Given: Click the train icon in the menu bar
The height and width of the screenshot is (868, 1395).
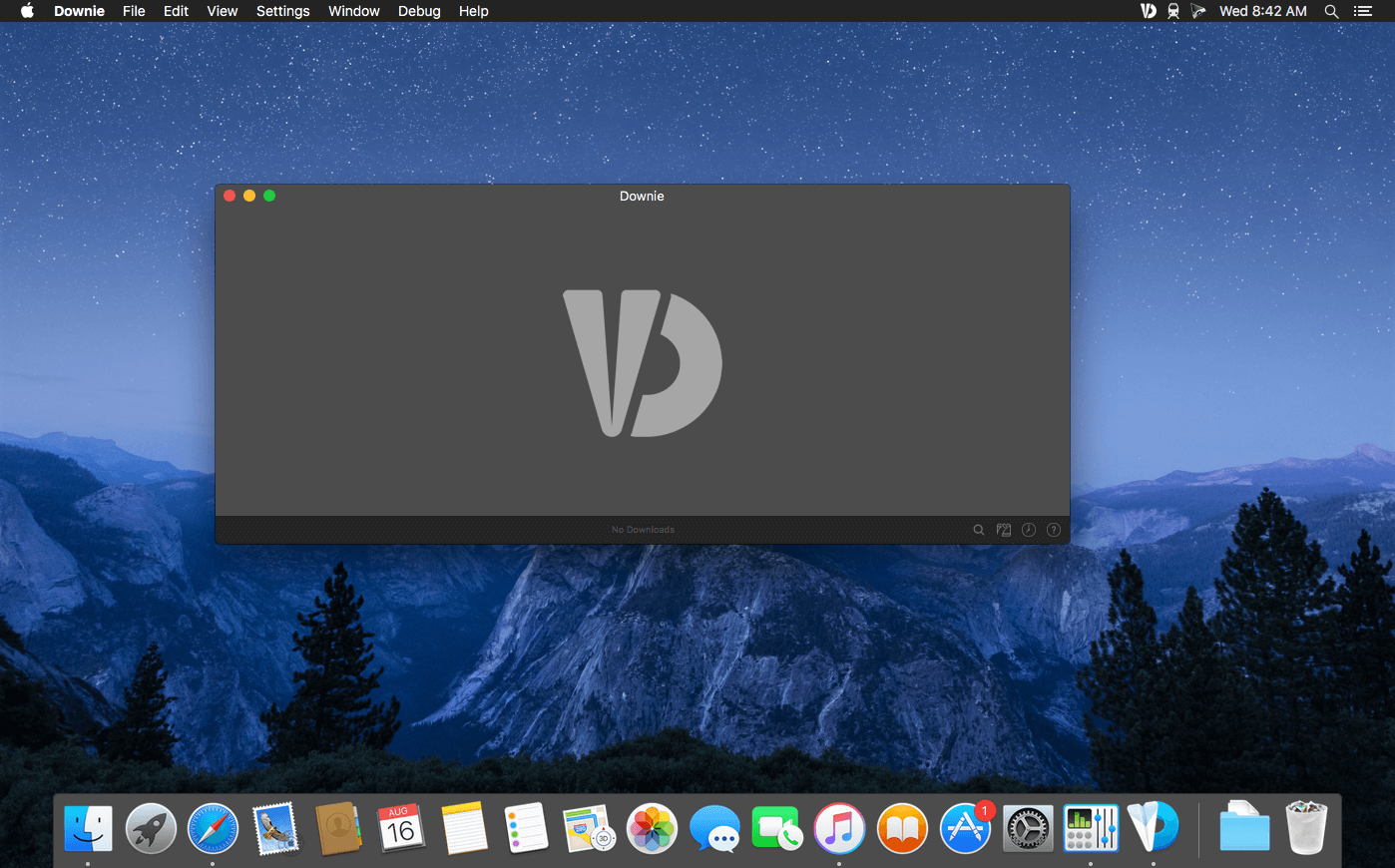Looking at the screenshot, I should pos(1173,11).
